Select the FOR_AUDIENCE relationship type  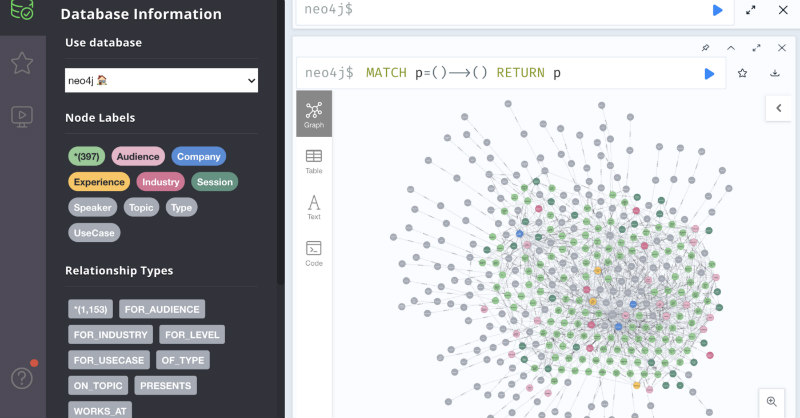point(162,309)
